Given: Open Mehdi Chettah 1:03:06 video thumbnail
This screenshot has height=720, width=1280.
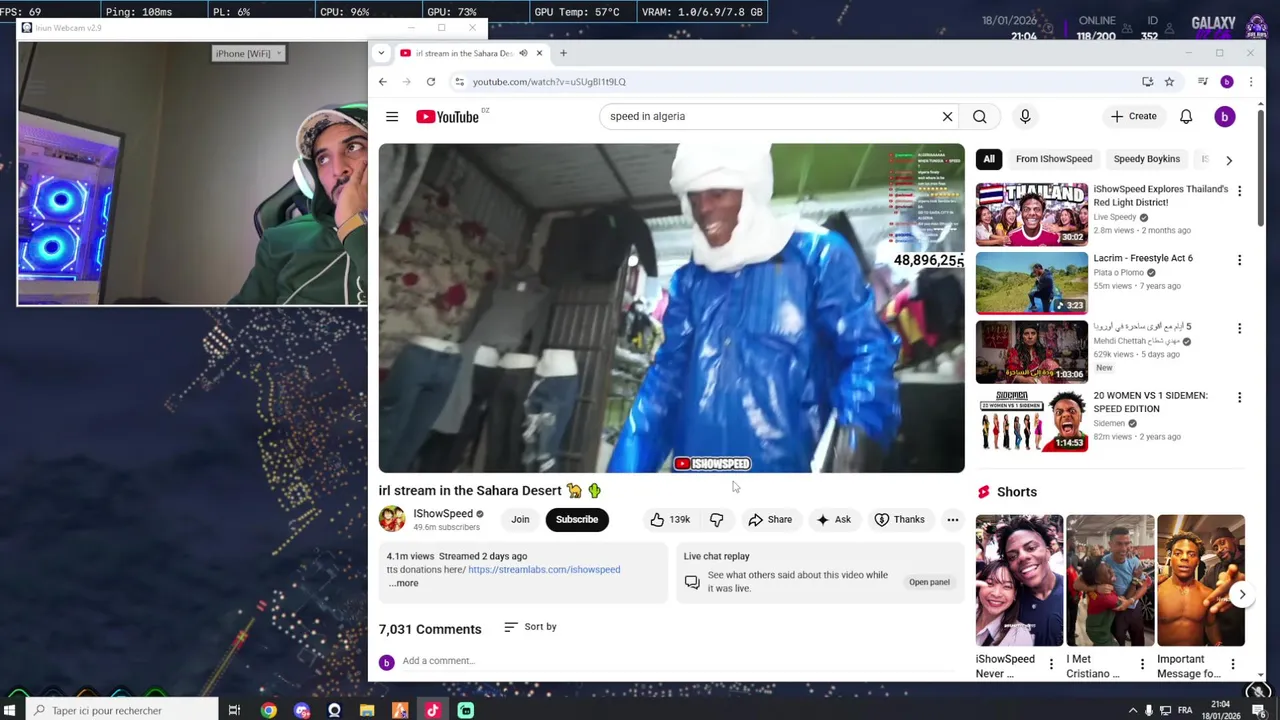Looking at the screenshot, I should (x=1031, y=351).
